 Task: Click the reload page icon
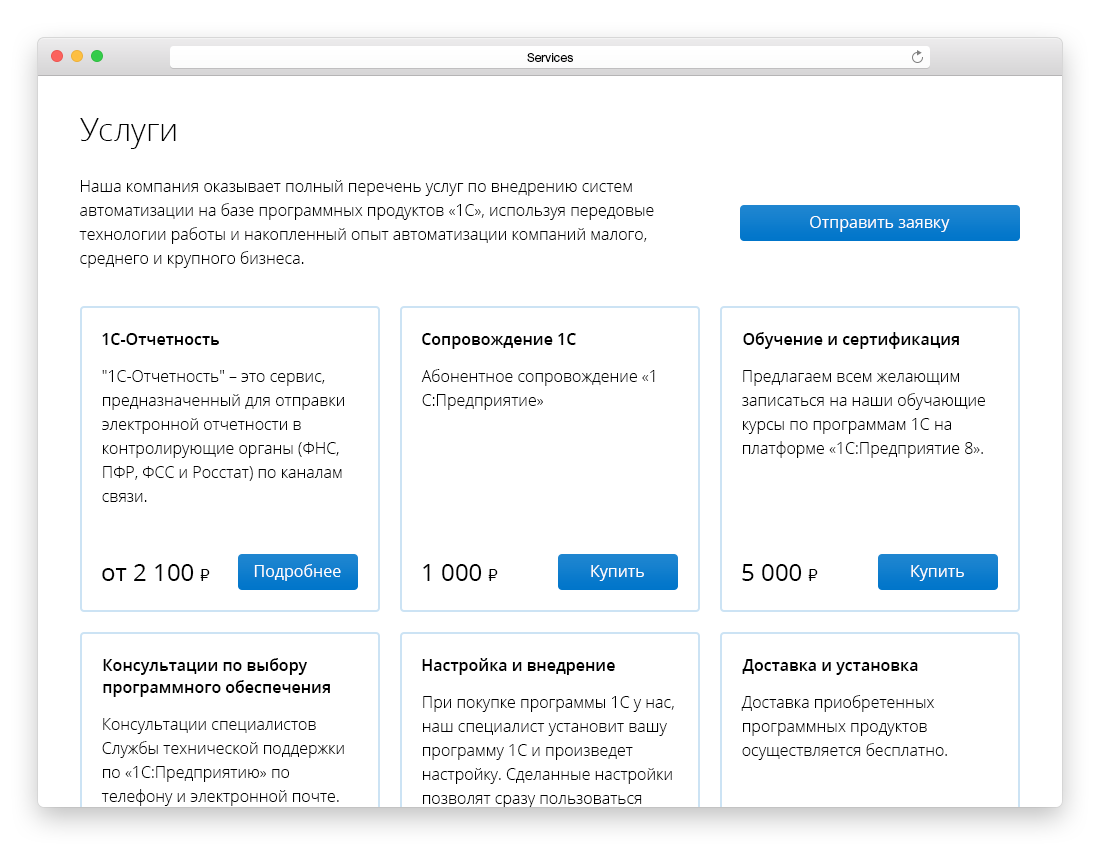(917, 57)
